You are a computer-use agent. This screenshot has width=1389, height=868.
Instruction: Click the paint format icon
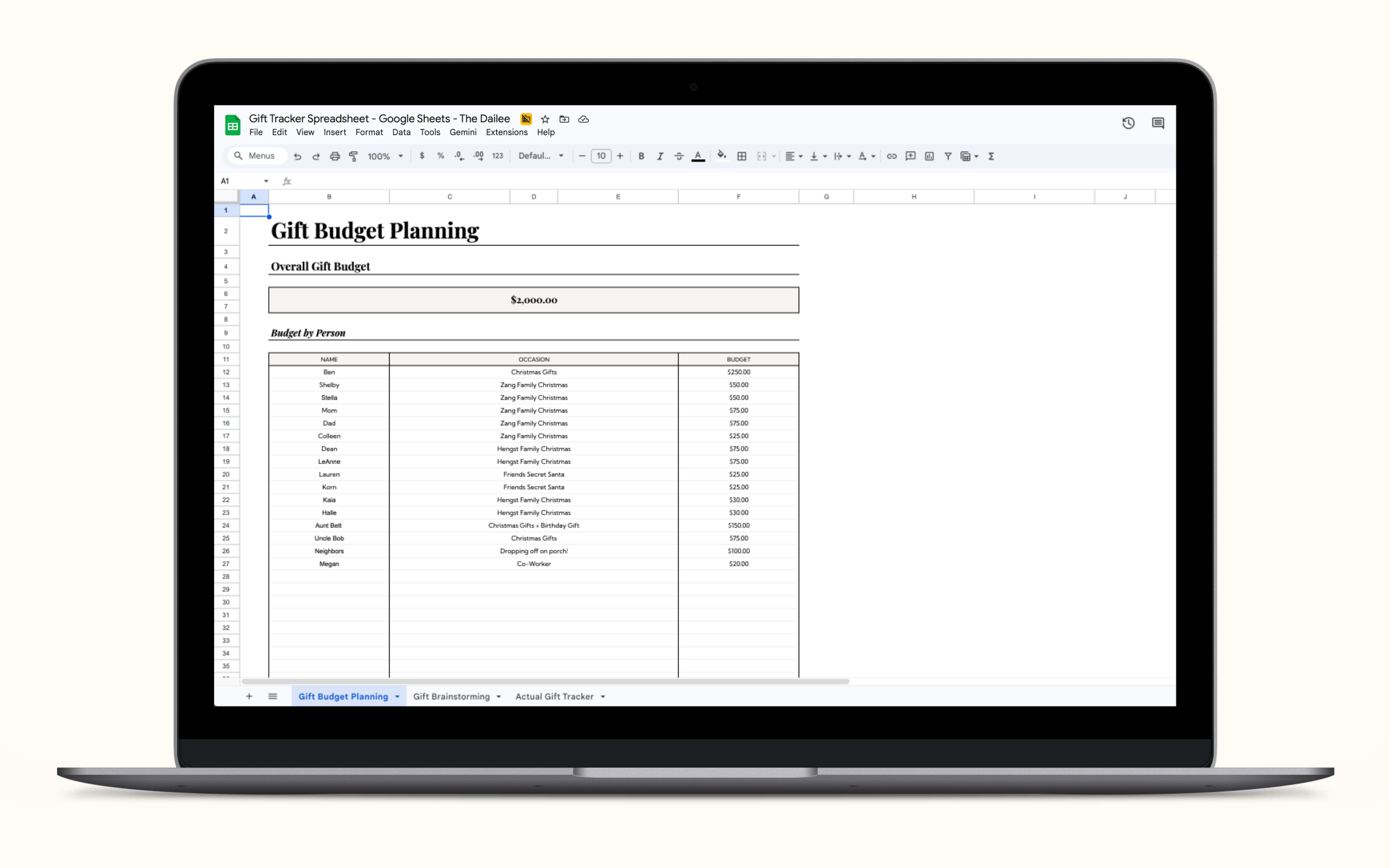(x=354, y=156)
